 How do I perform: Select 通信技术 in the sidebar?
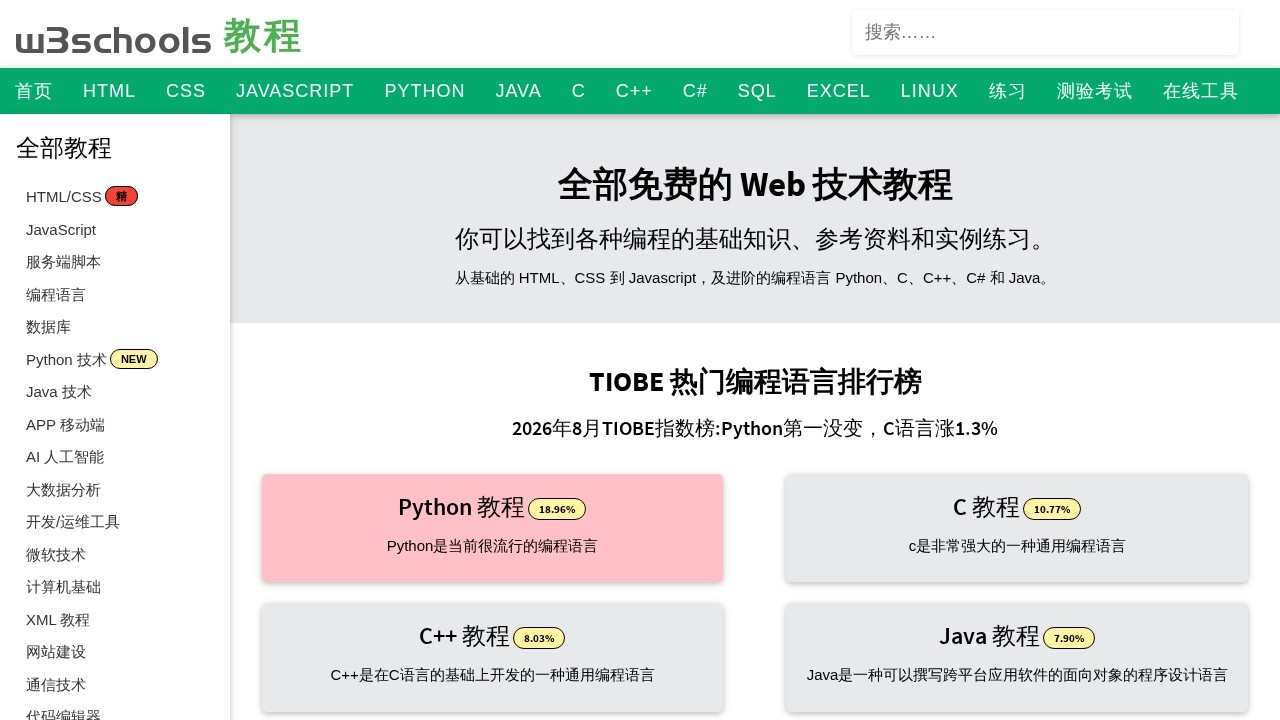point(56,685)
